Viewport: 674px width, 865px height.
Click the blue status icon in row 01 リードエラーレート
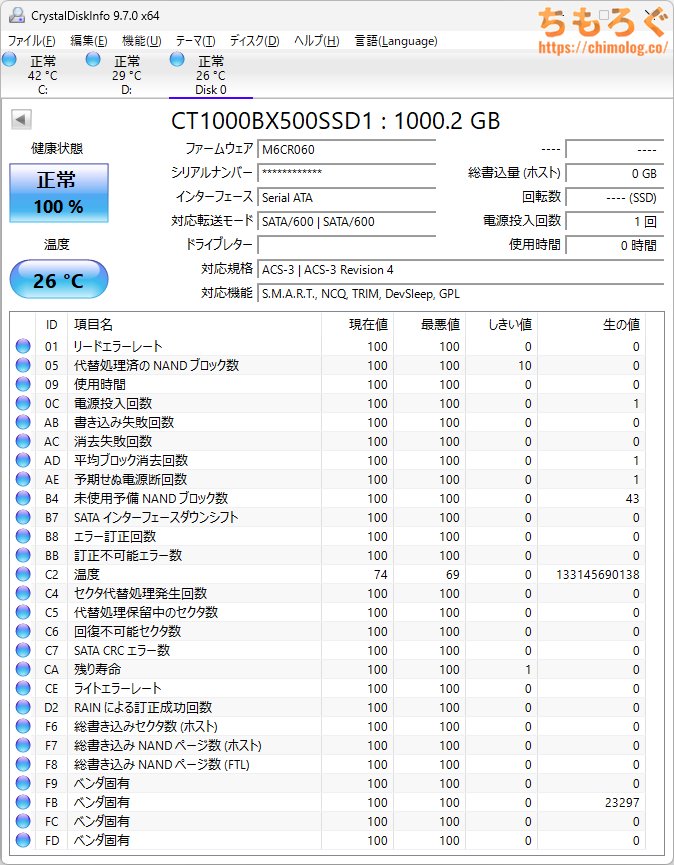tap(23, 346)
